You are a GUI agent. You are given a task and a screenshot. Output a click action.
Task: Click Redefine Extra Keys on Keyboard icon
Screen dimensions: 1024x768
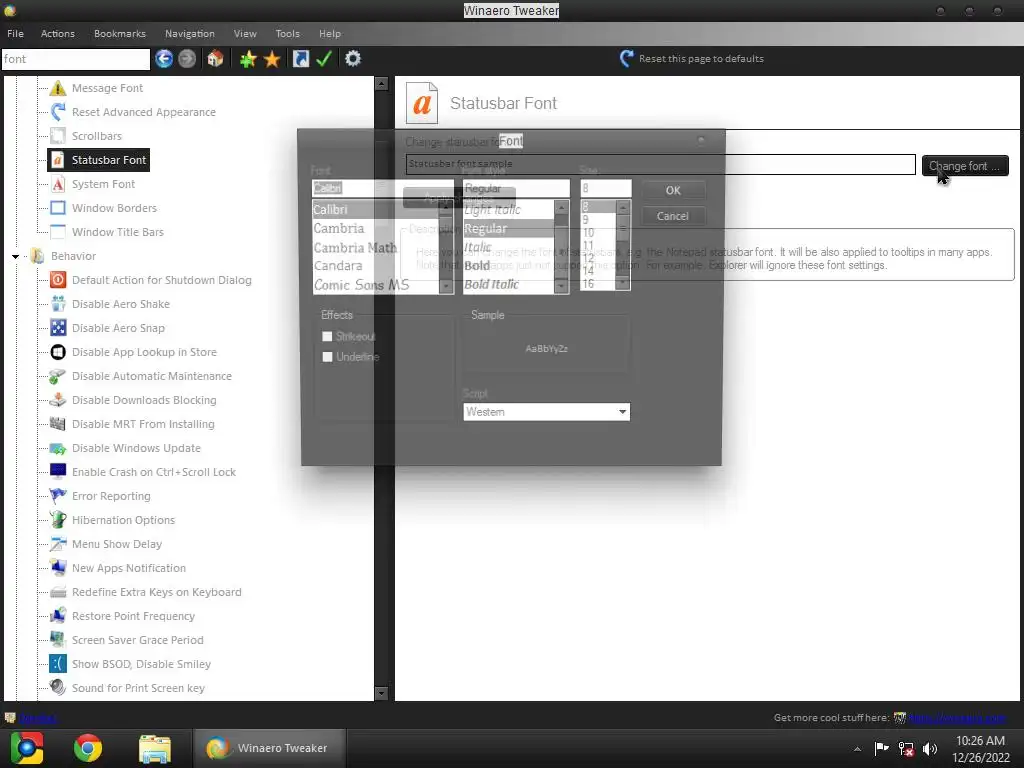pos(58,592)
